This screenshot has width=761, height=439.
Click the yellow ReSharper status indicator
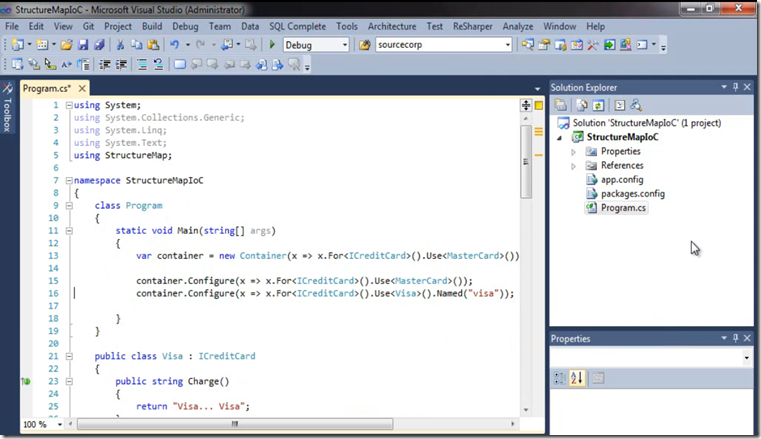[x=539, y=105]
